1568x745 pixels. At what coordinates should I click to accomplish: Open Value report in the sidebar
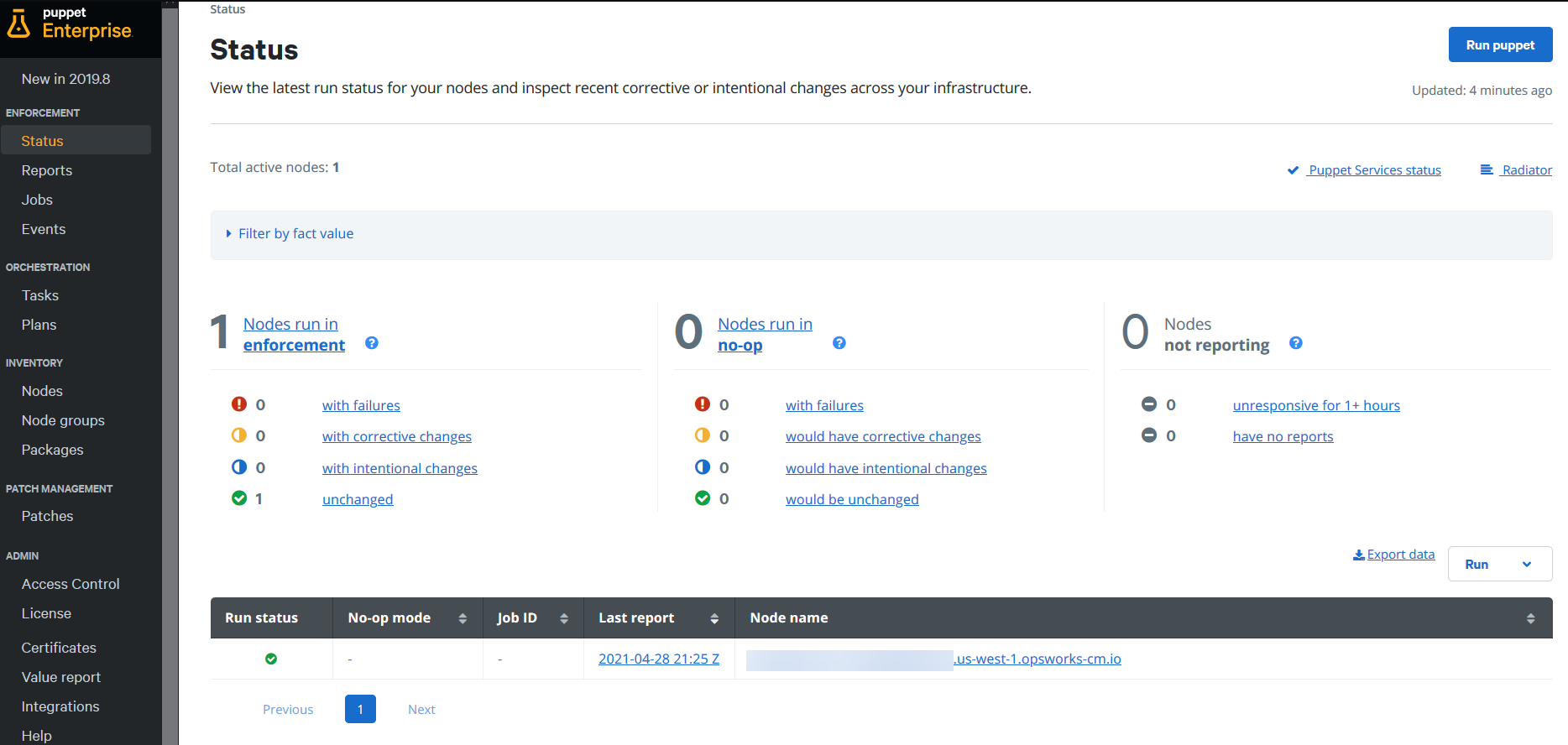pos(61,677)
